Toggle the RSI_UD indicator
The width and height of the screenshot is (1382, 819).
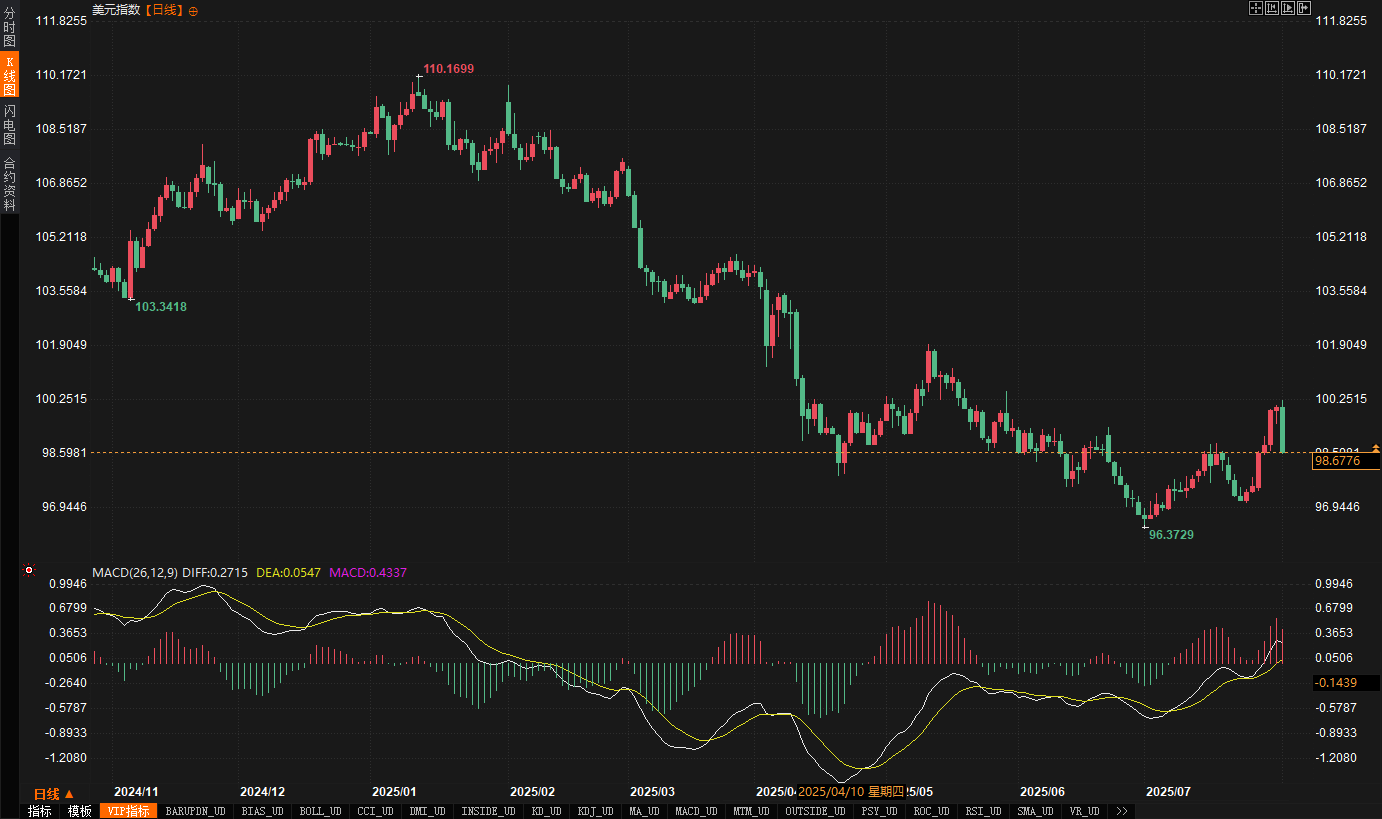coord(983,811)
